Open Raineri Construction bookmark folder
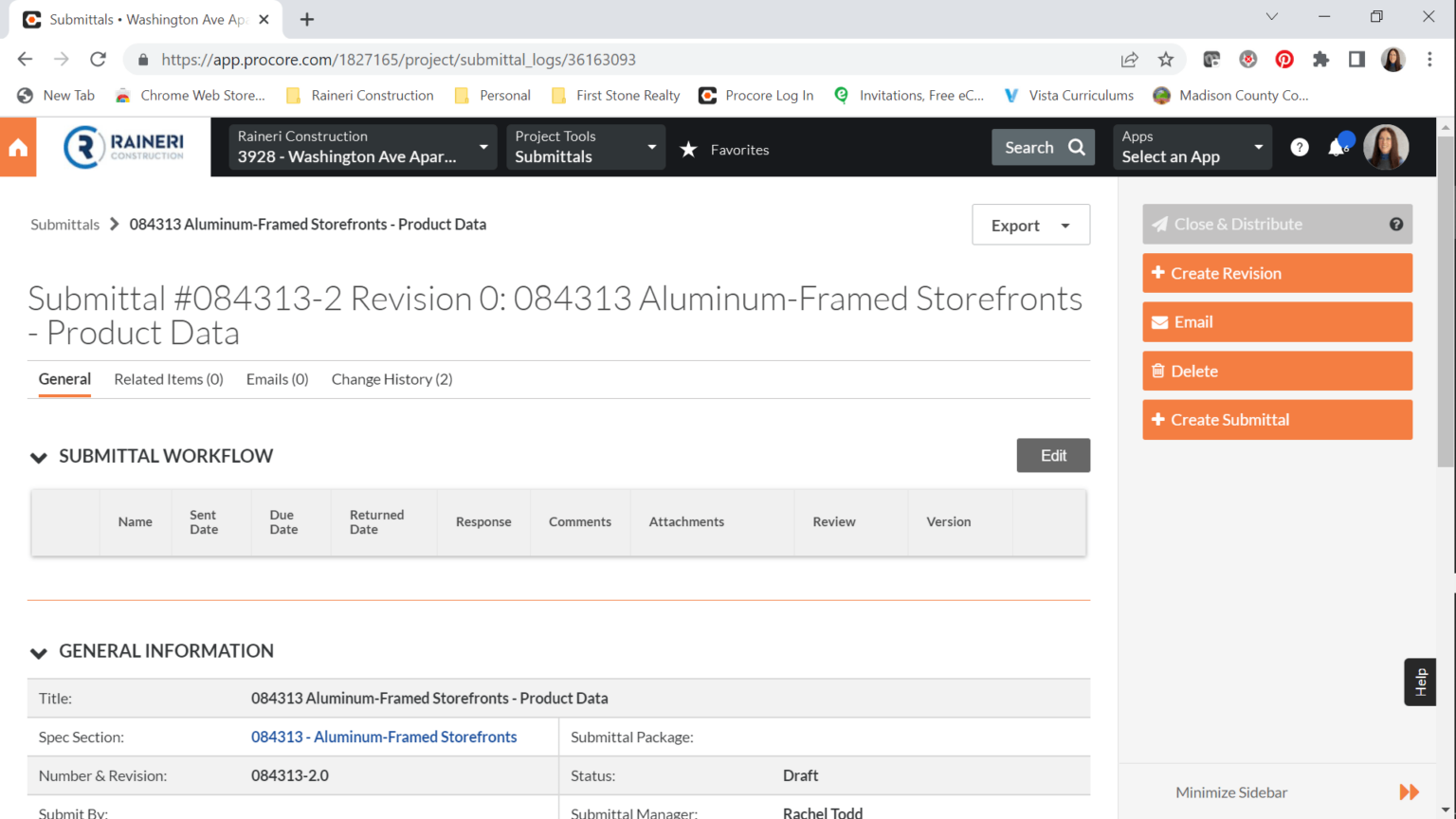The height and width of the screenshot is (819, 1456). (359, 96)
